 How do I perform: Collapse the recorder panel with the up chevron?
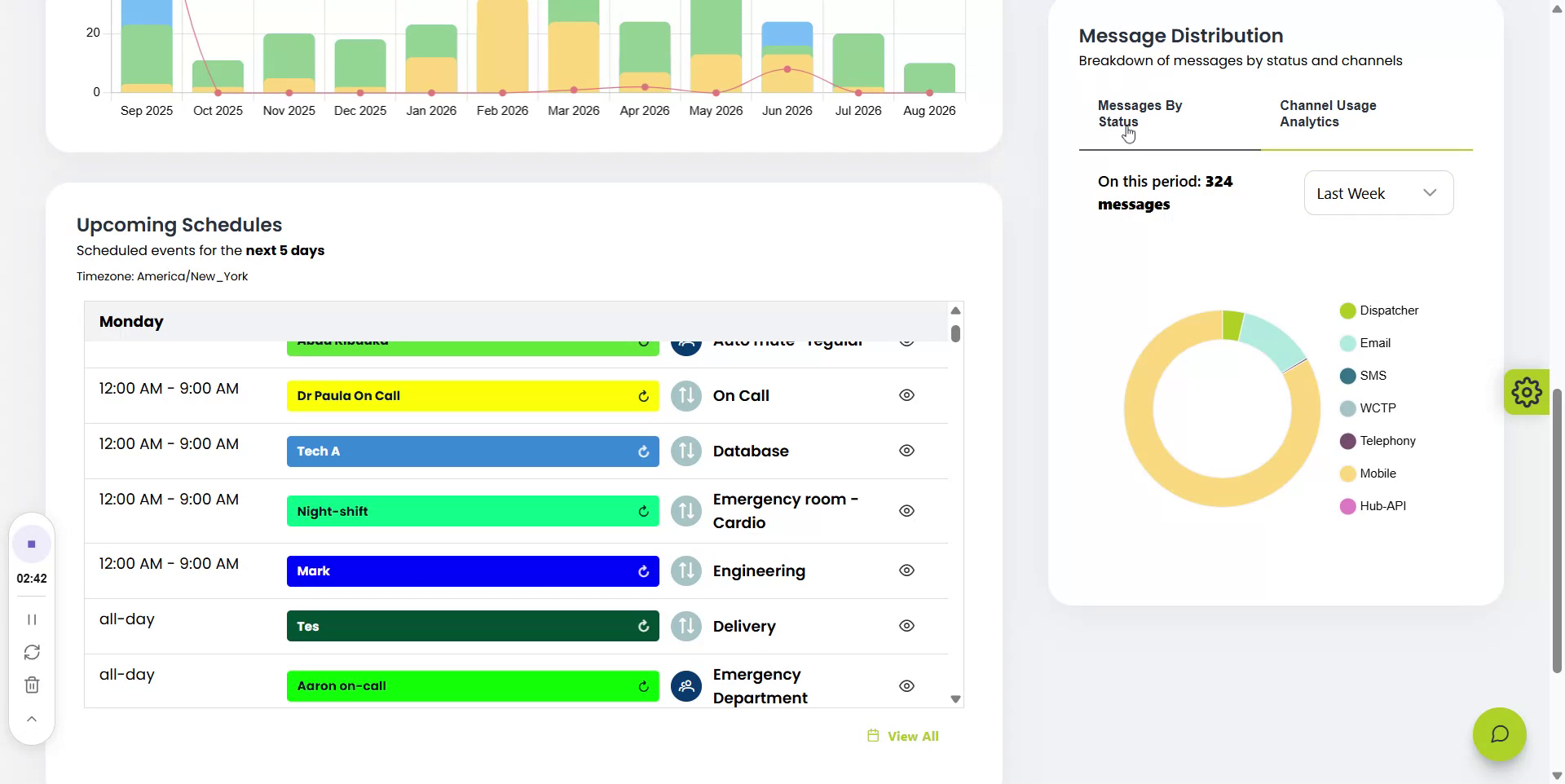[x=32, y=719]
